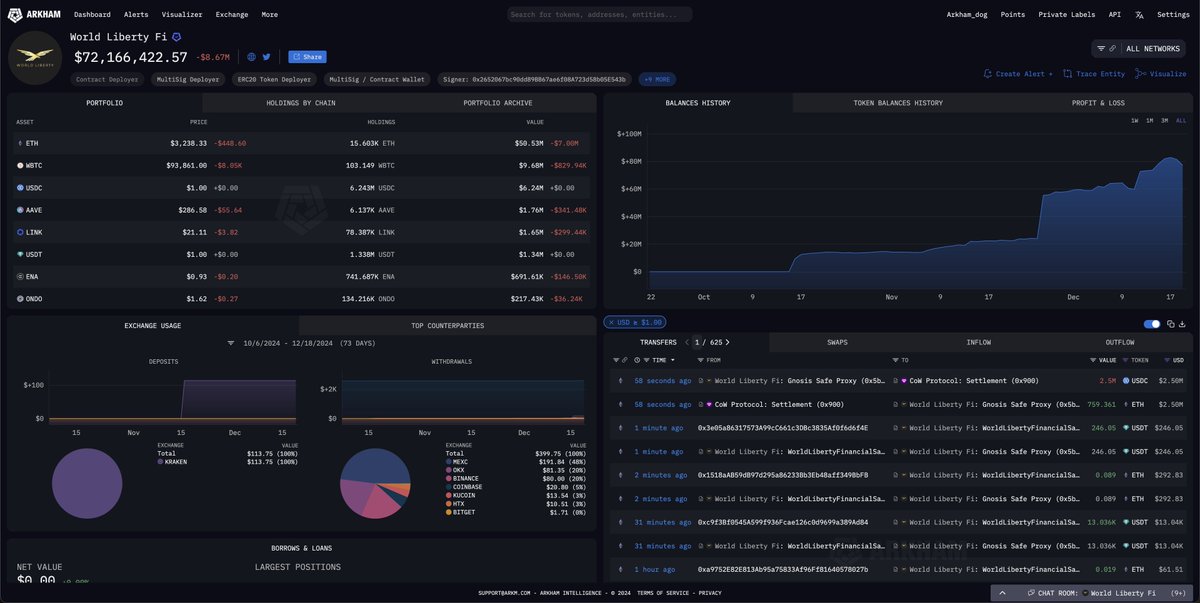Screen dimensions: 1200x603
Task: Click the filter icon left of ALL NETWORKS
Action: 1100,48
